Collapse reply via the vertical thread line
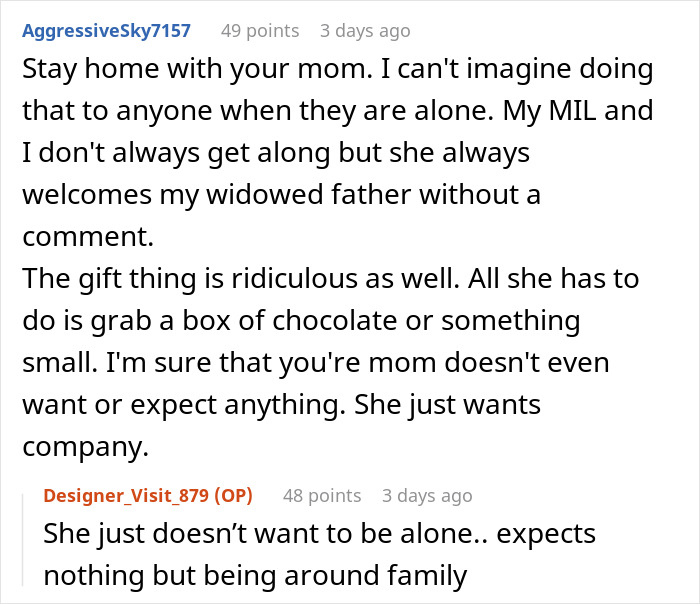 pos(25,540)
